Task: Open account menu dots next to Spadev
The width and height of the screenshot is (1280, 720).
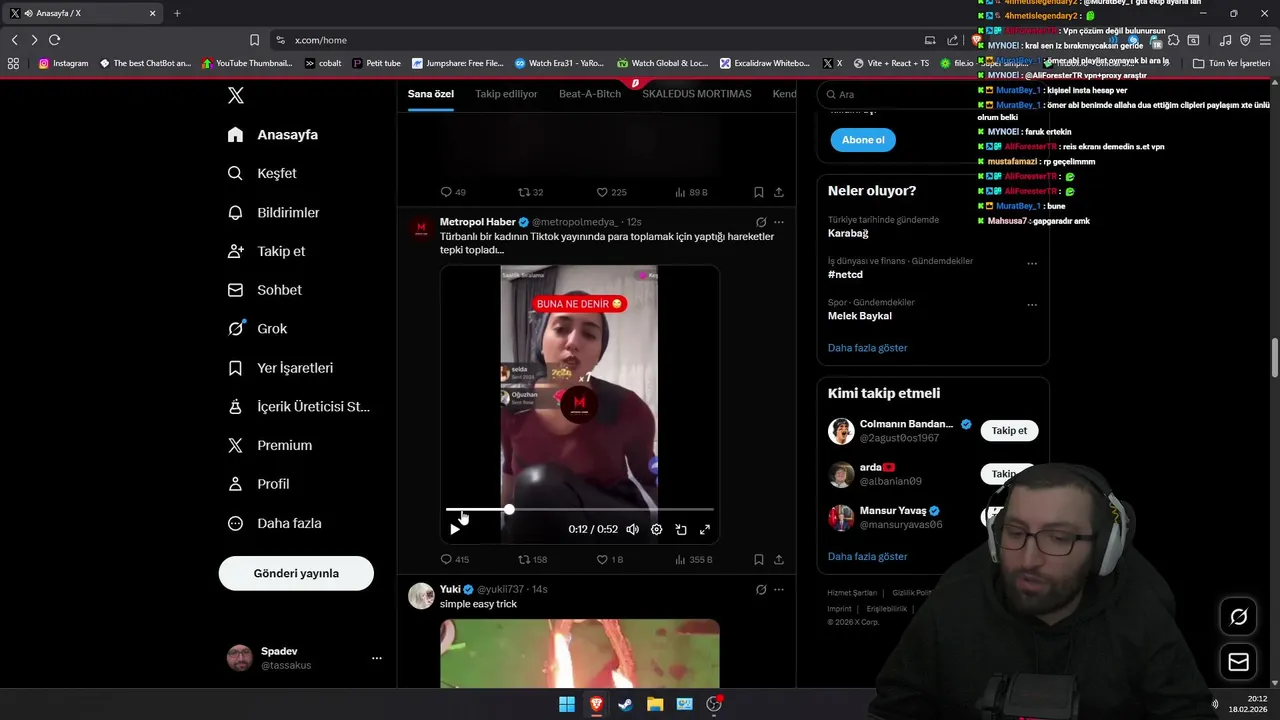Action: pos(377,658)
